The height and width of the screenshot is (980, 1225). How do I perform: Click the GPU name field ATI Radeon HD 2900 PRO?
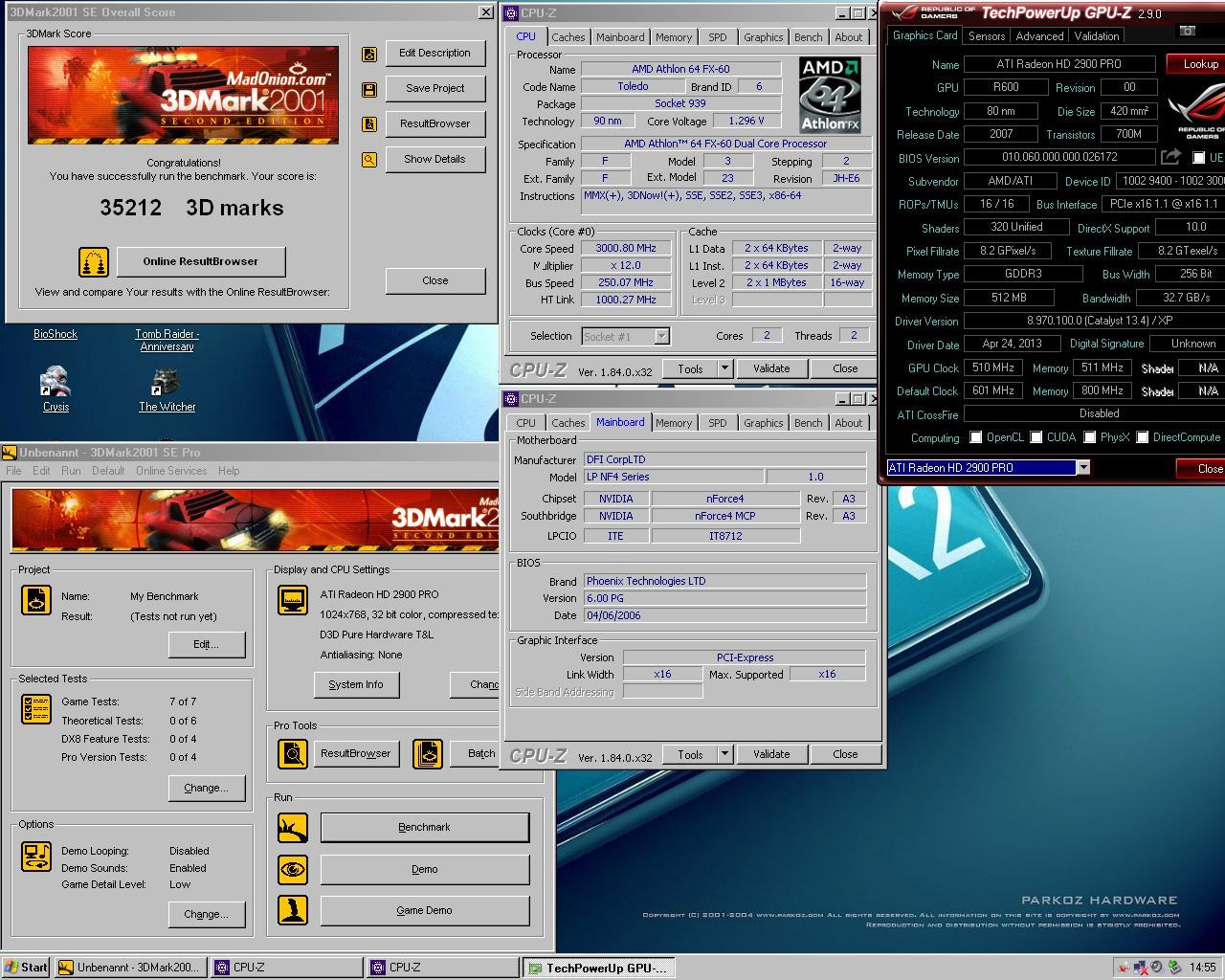pos(1060,64)
